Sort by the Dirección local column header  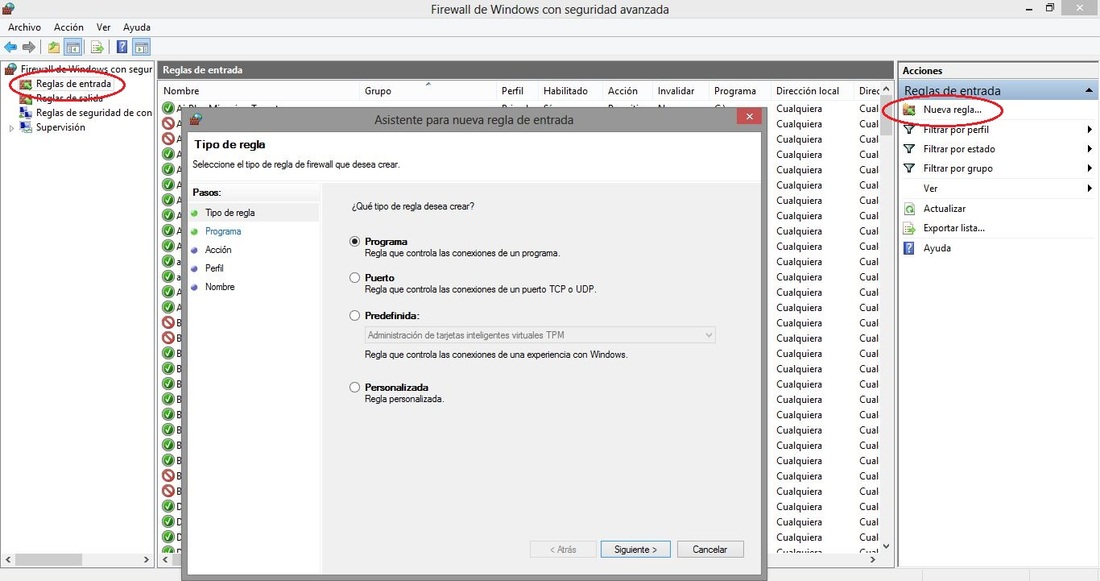click(812, 91)
